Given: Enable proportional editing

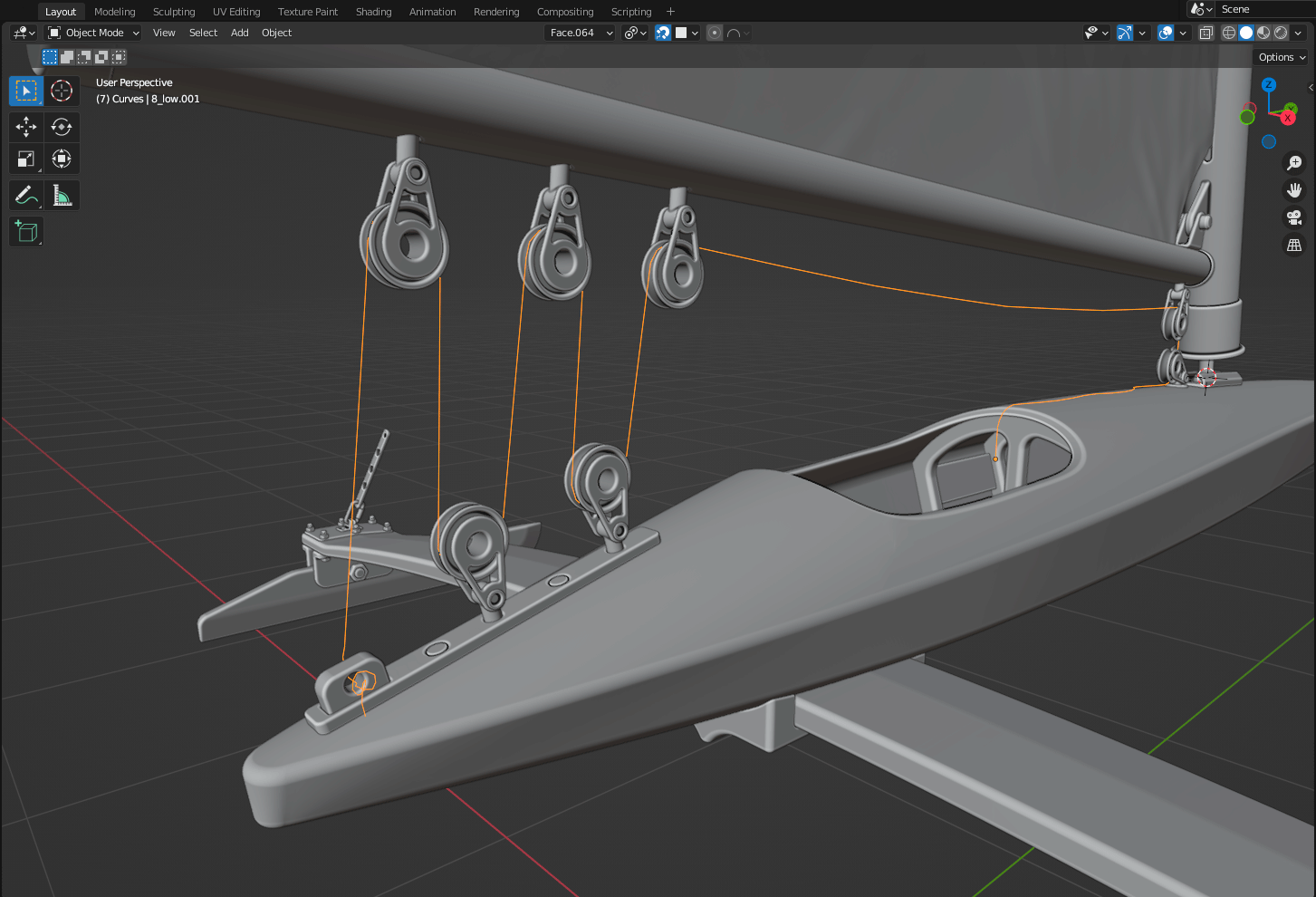Looking at the screenshot, I should point(715,33).
